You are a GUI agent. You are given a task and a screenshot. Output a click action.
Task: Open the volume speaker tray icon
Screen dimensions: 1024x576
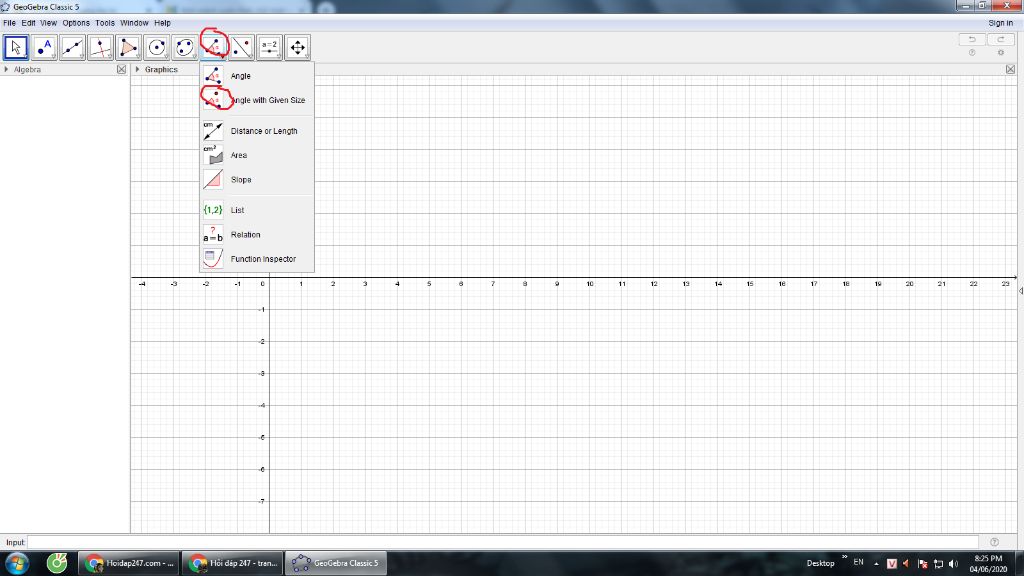(953, 564)
